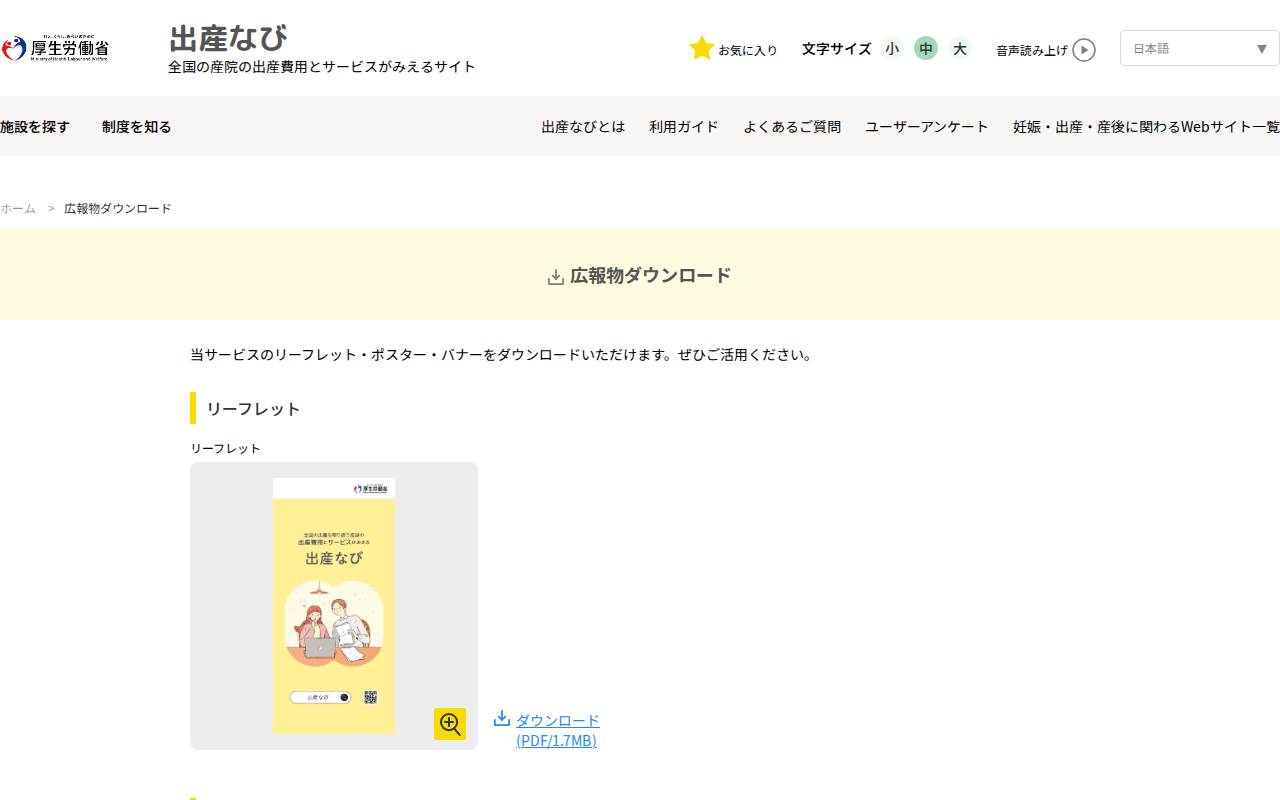Click the leaflet preview thumbnail
This screenshot has height=800, width=1280.
[334, 606]
